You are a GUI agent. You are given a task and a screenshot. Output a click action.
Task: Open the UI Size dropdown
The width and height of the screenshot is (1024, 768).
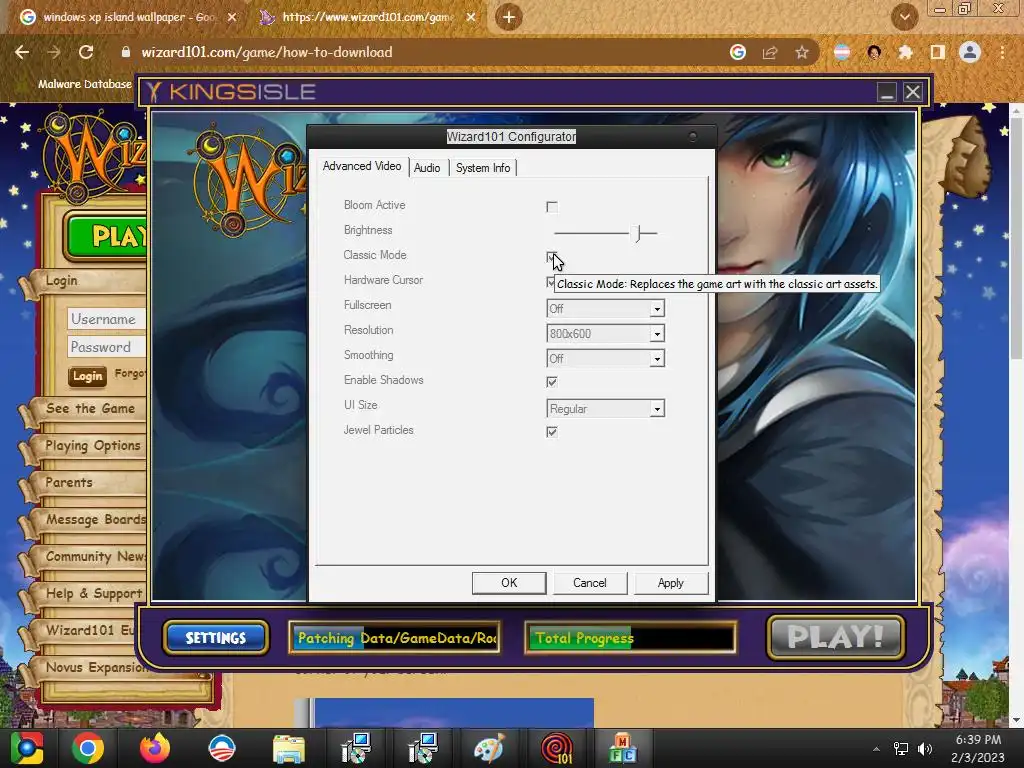tap(657, 409)
